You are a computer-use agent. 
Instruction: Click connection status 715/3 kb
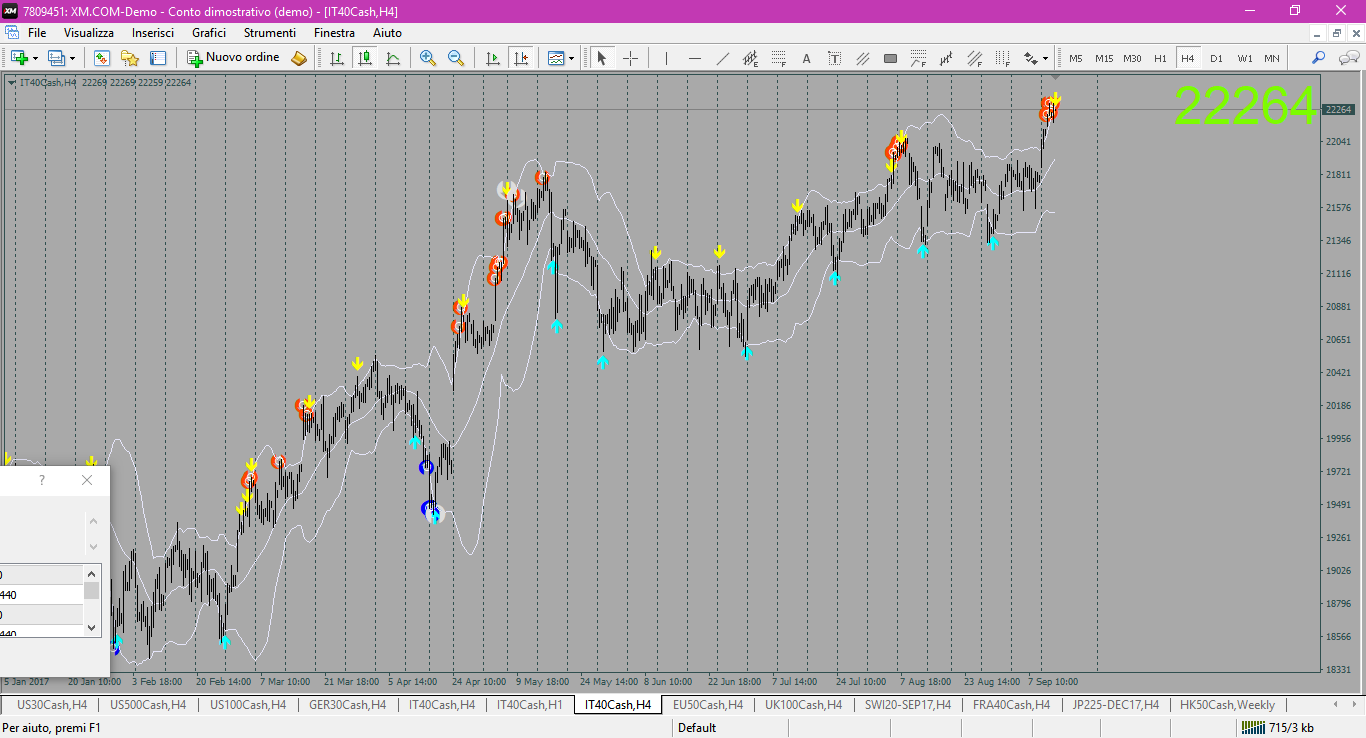tap(1277, 728)
